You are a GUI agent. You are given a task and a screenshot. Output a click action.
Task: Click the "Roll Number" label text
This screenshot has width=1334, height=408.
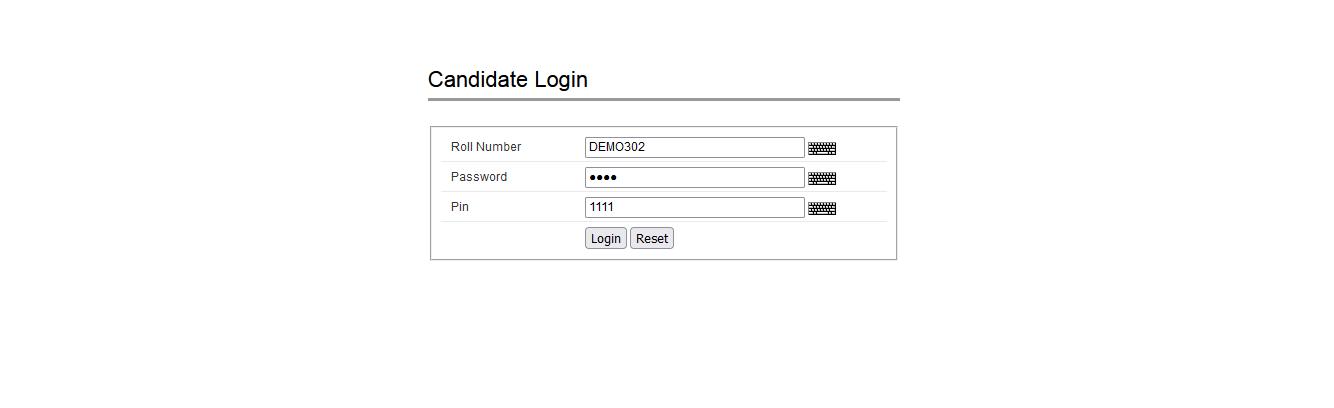(x=486, y=147)
